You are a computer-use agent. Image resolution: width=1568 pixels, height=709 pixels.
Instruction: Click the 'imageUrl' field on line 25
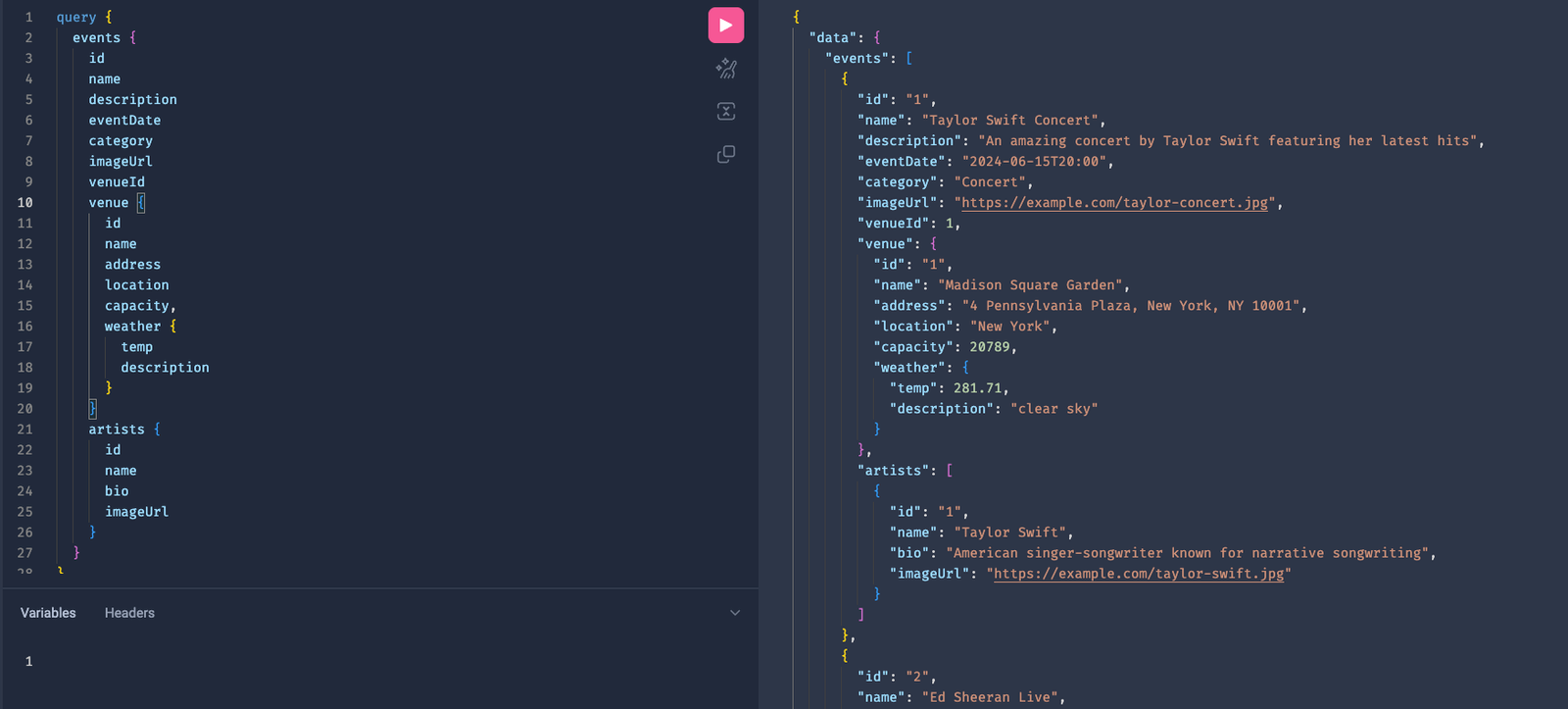click(x=137, y=512)
